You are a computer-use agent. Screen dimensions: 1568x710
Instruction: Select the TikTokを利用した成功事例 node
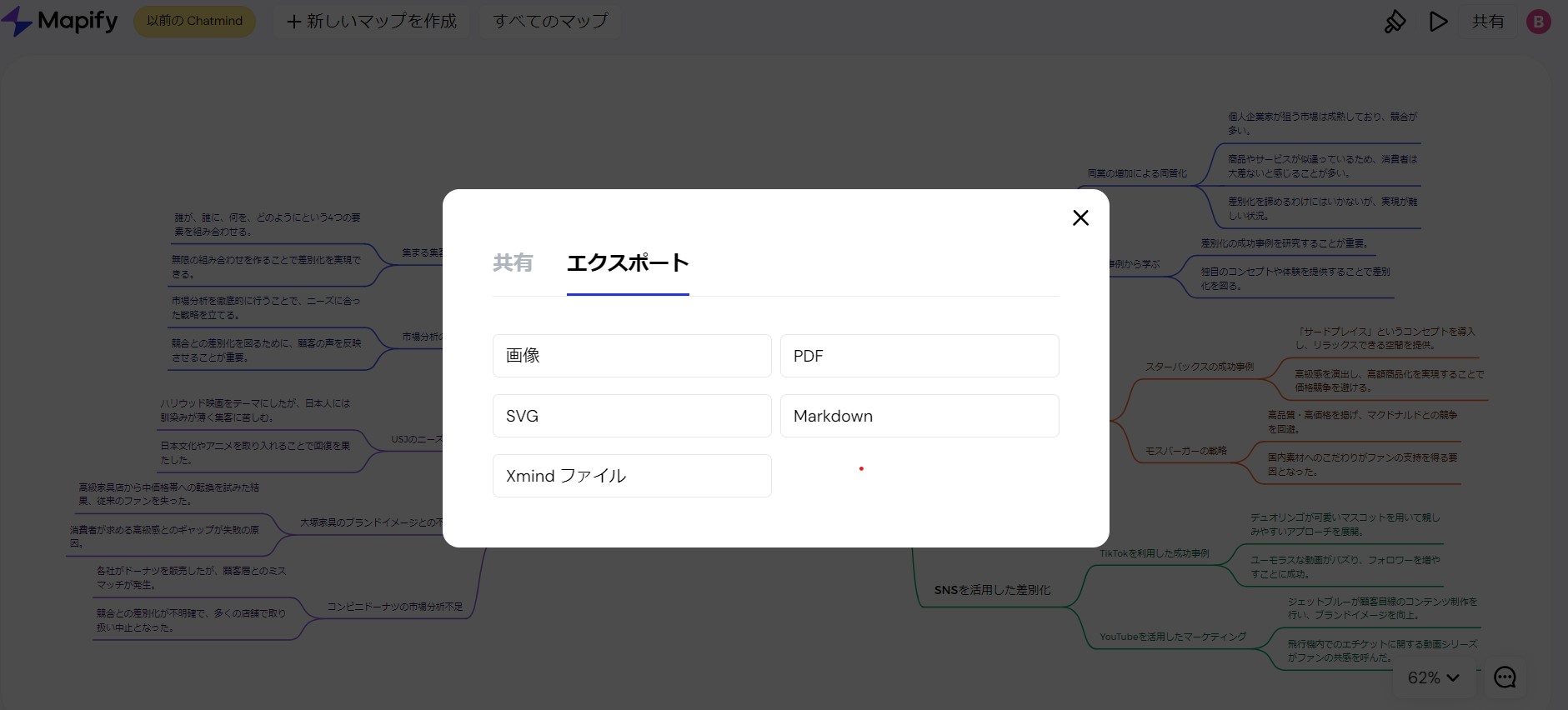point(1154,553)
